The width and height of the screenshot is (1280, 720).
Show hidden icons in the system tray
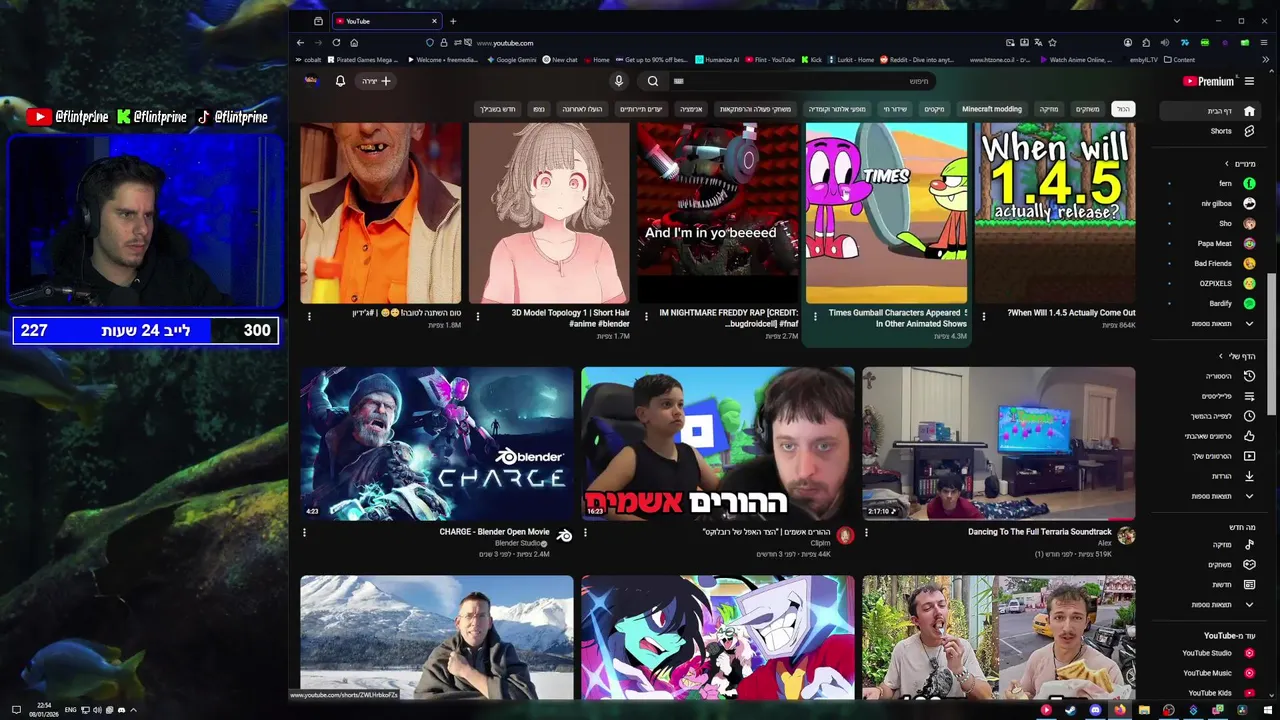tap(133, 710)
